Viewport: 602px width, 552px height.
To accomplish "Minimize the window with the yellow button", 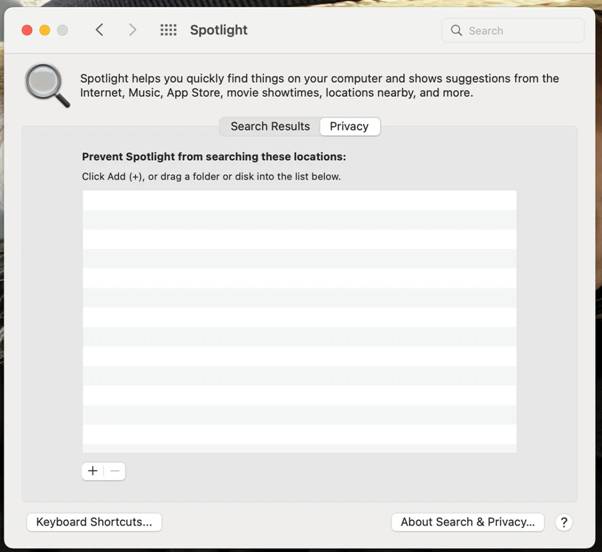I will (45, 30).
